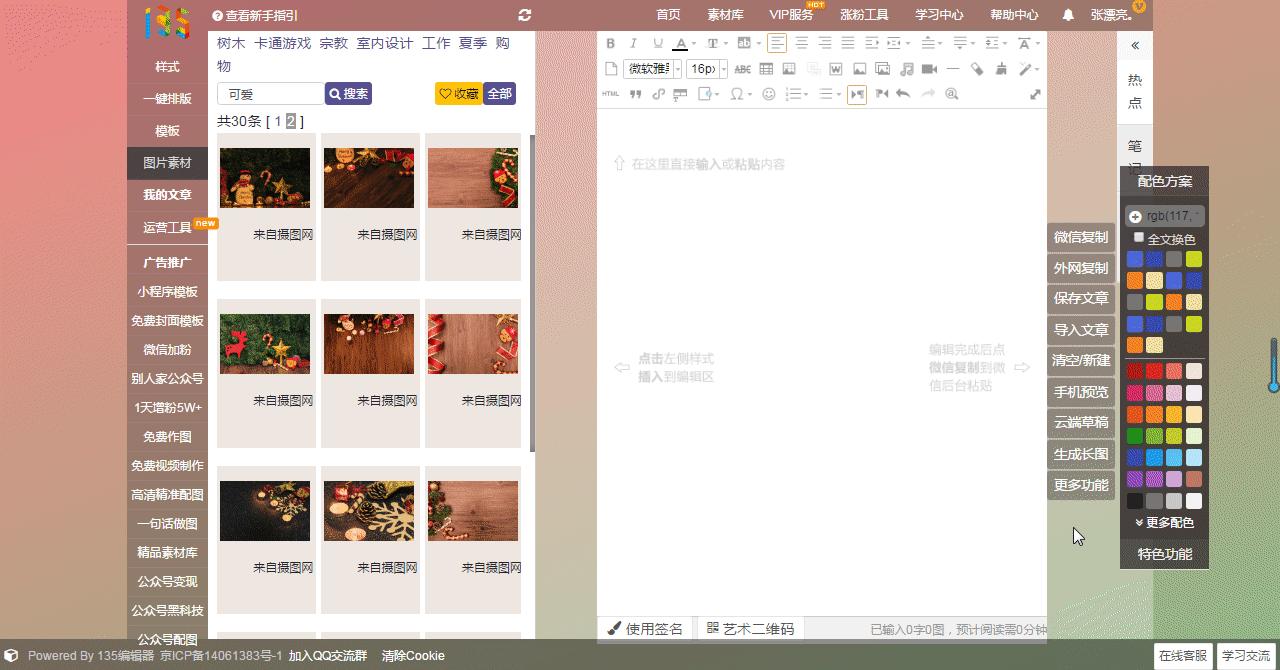This screenshot has height=670, width=1280.
Task: Toggle the 收藏 favorites heart filter
Action: coord(457,93)
